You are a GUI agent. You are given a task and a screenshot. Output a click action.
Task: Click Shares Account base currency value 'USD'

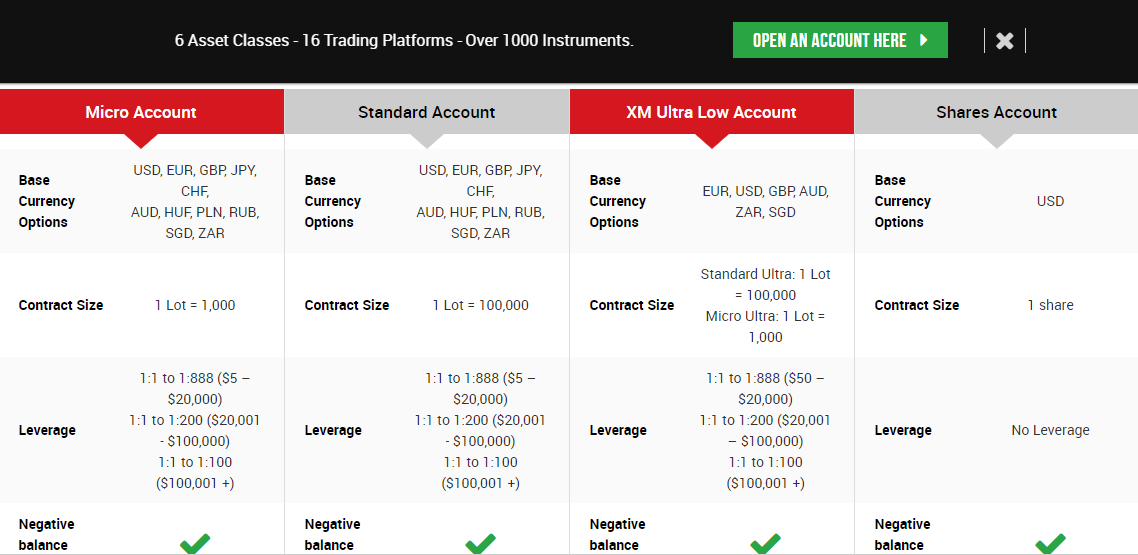(x=1050, y=201)
